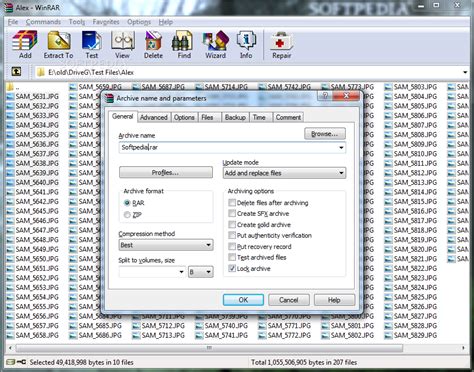Click the Add toolbar icon
The image size is (474, 372).
[x=25, y=45]
